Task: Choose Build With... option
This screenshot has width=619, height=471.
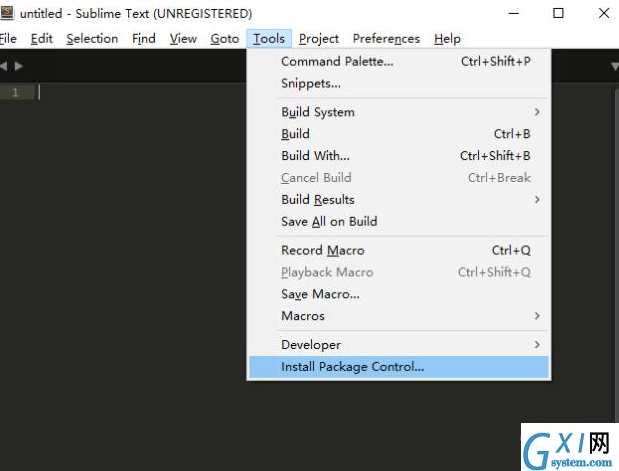Action: pos(399,156)
